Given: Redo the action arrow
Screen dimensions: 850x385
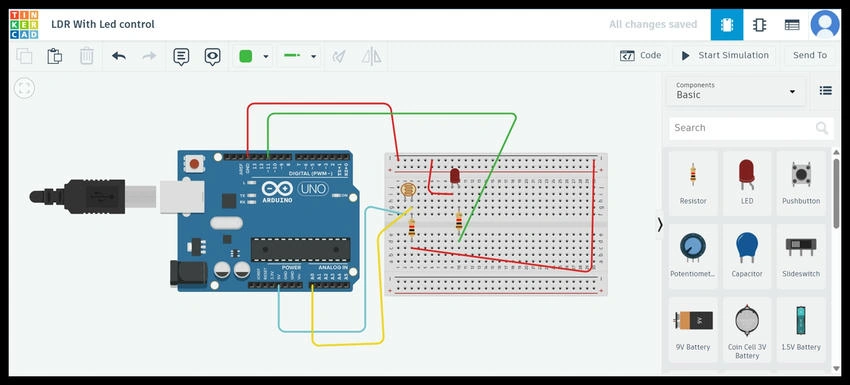Looking at the screenshot, I should coord(149,56).
